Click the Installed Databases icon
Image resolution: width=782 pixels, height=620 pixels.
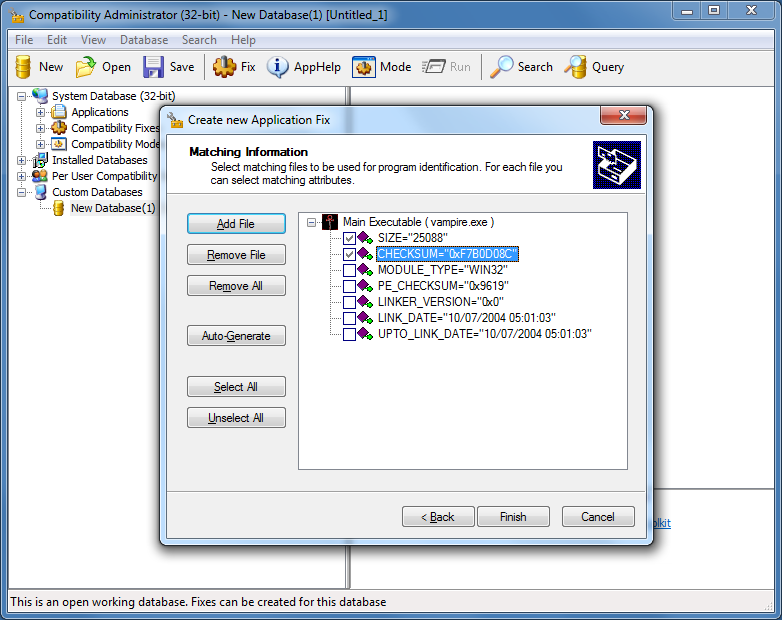point(40,160)
